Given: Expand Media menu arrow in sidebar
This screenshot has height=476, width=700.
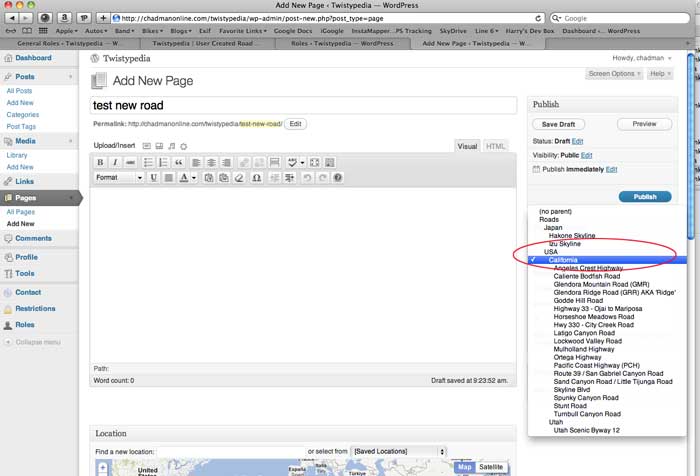Looking at the screenshot, I should click(71, 141).
